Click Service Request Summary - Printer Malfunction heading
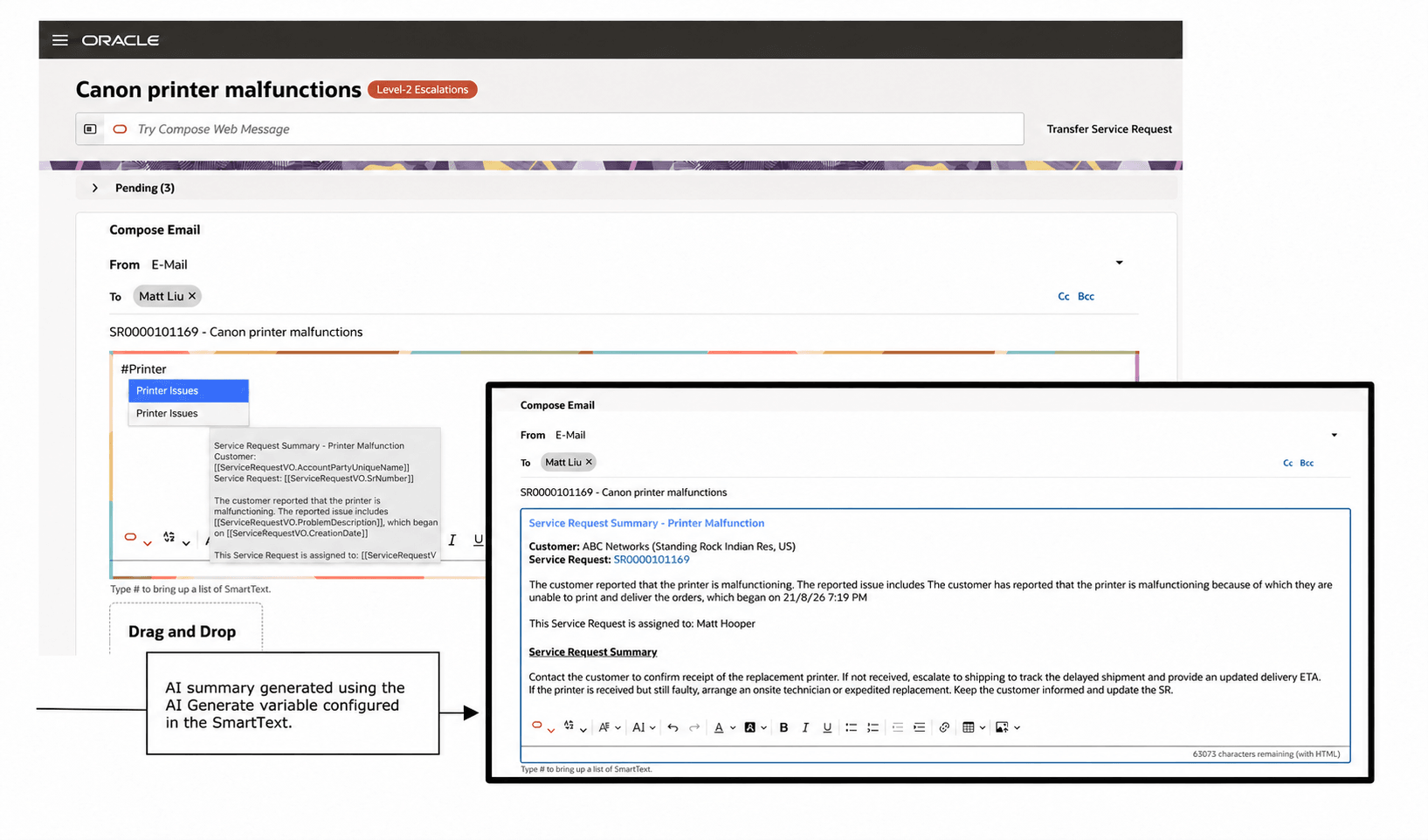 (646, 523)
